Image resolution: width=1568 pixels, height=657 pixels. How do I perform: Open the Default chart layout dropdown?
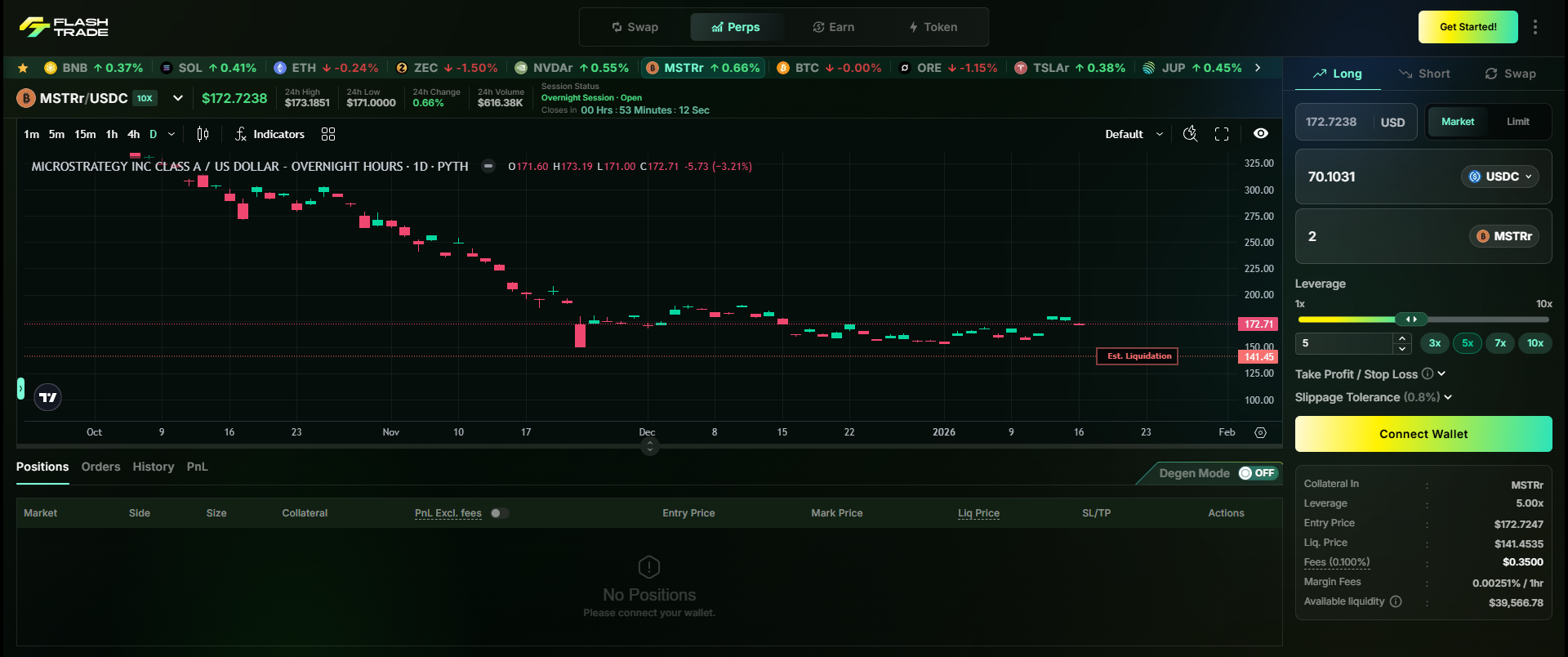coord(1133,134)
